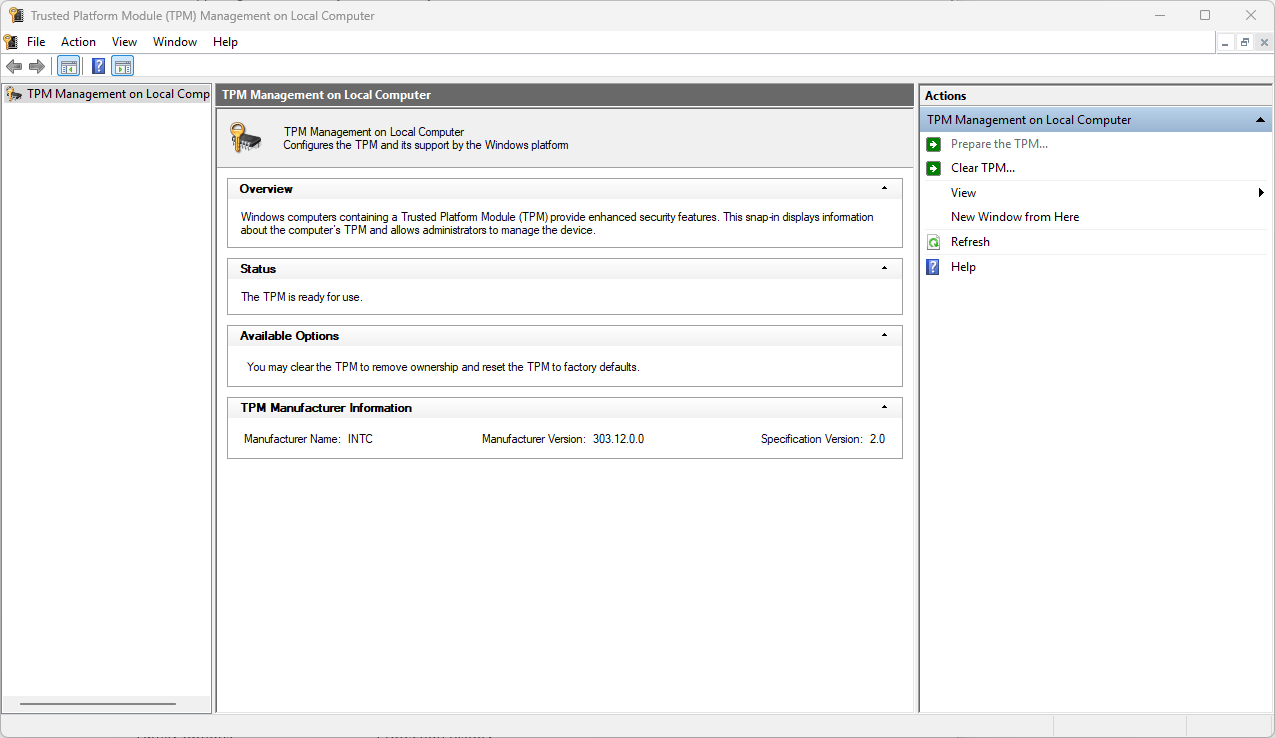Click the Back arrow toolbar icon
1275x738 pixels.
pyautogui.click(x=14, y=67)
